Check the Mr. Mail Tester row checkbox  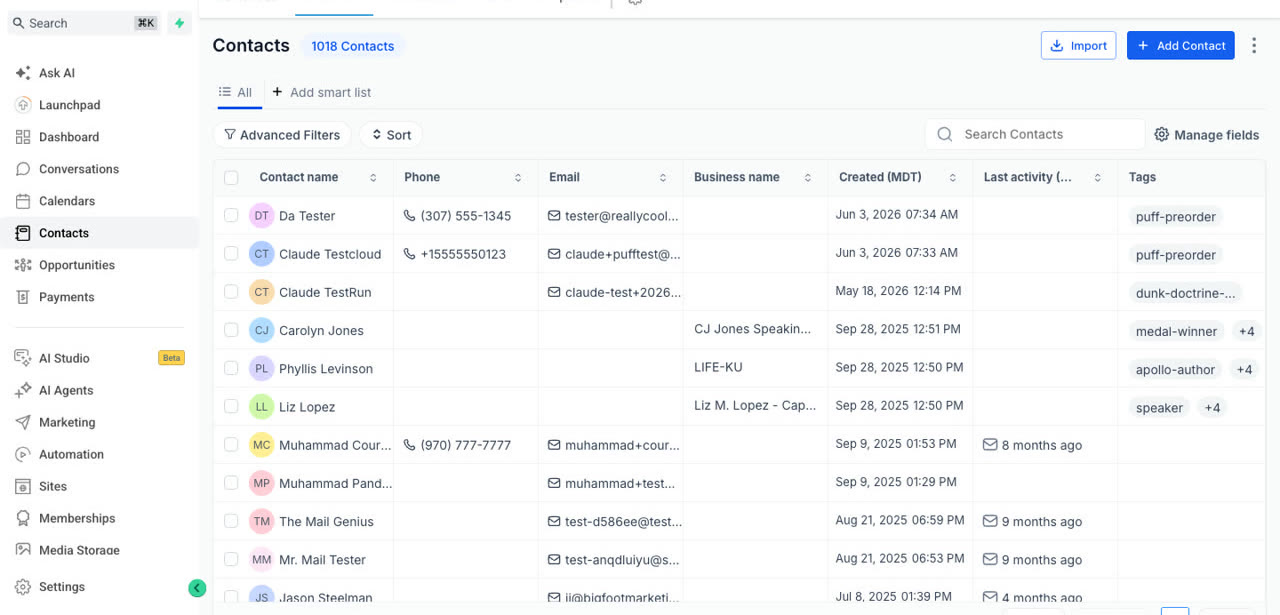[x=231, y=559]
